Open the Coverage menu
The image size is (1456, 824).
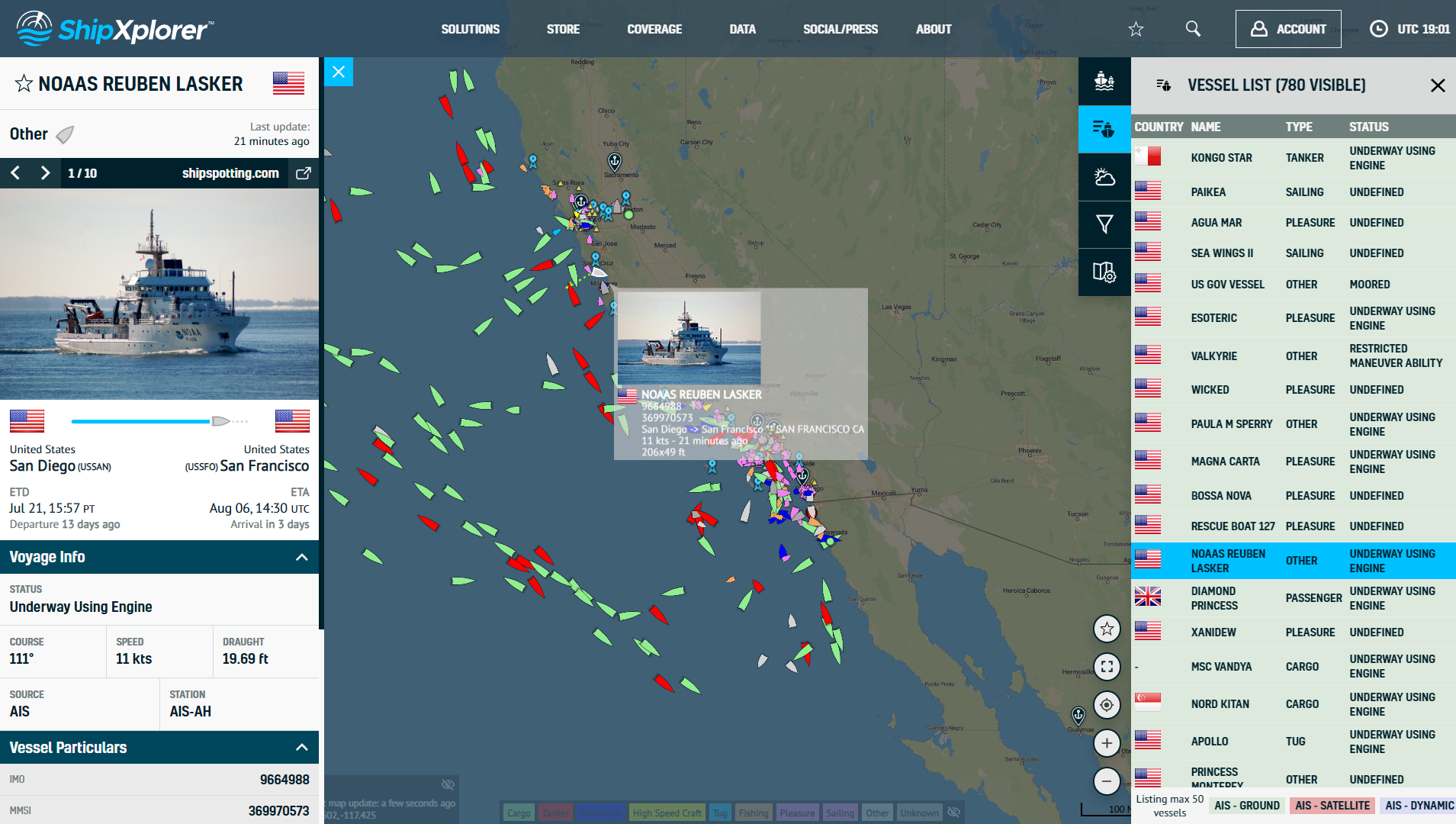654,29
